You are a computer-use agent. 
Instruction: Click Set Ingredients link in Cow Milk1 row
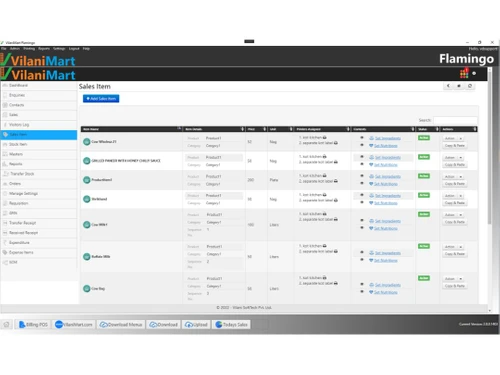[x=388, y=221]
